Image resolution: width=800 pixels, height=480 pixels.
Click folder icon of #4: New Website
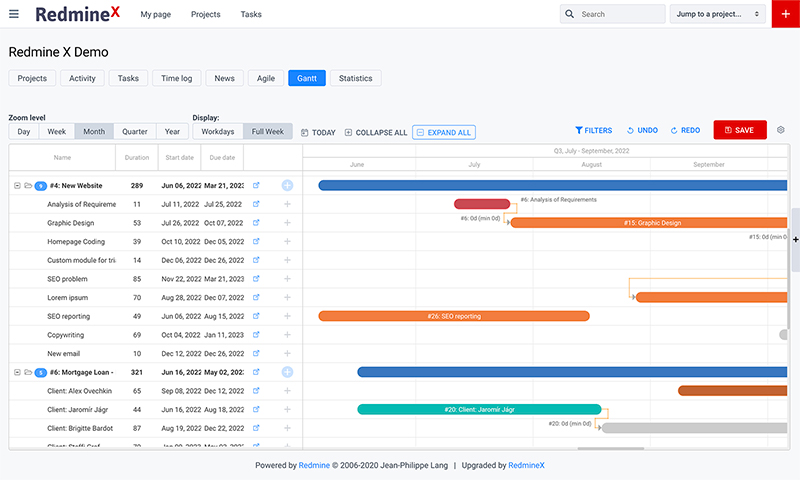click(x=28, y=186)
